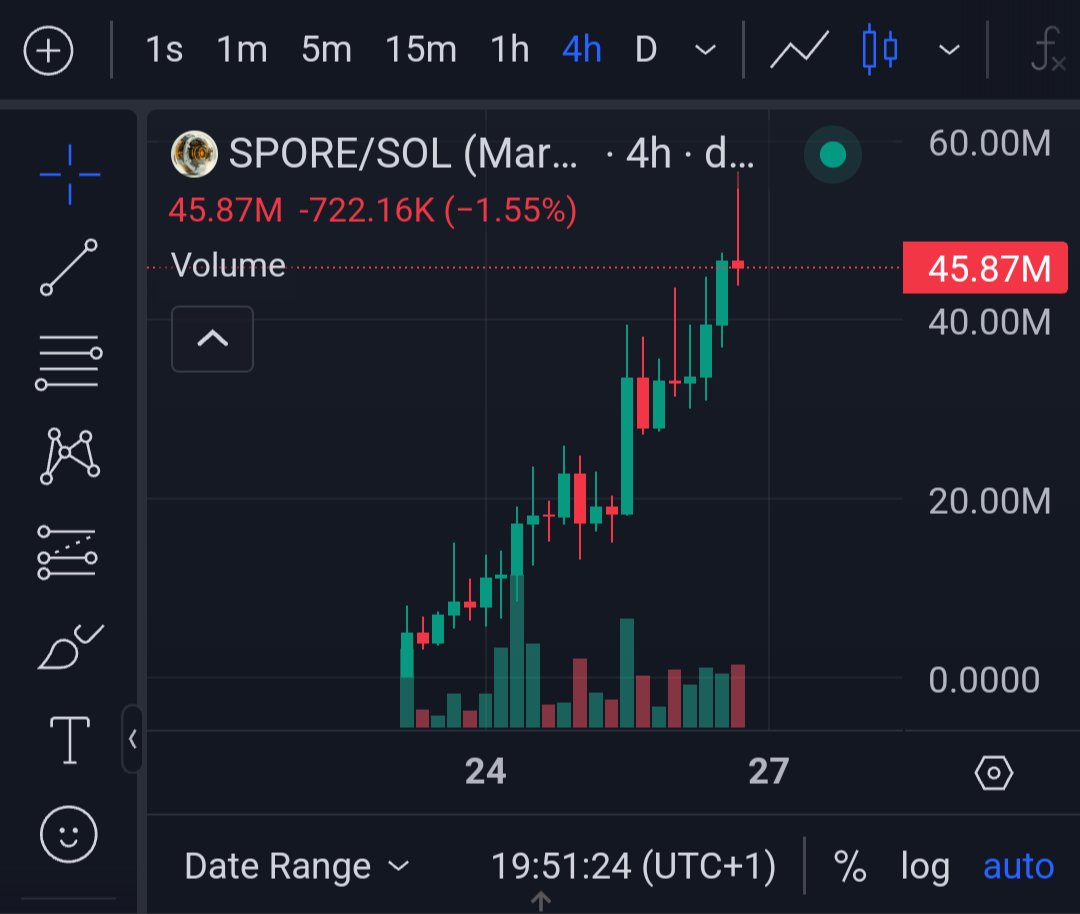This screenshot has height=914, width=1080.
Task: Click the add symbol plus icon
Action: [48, 50]
